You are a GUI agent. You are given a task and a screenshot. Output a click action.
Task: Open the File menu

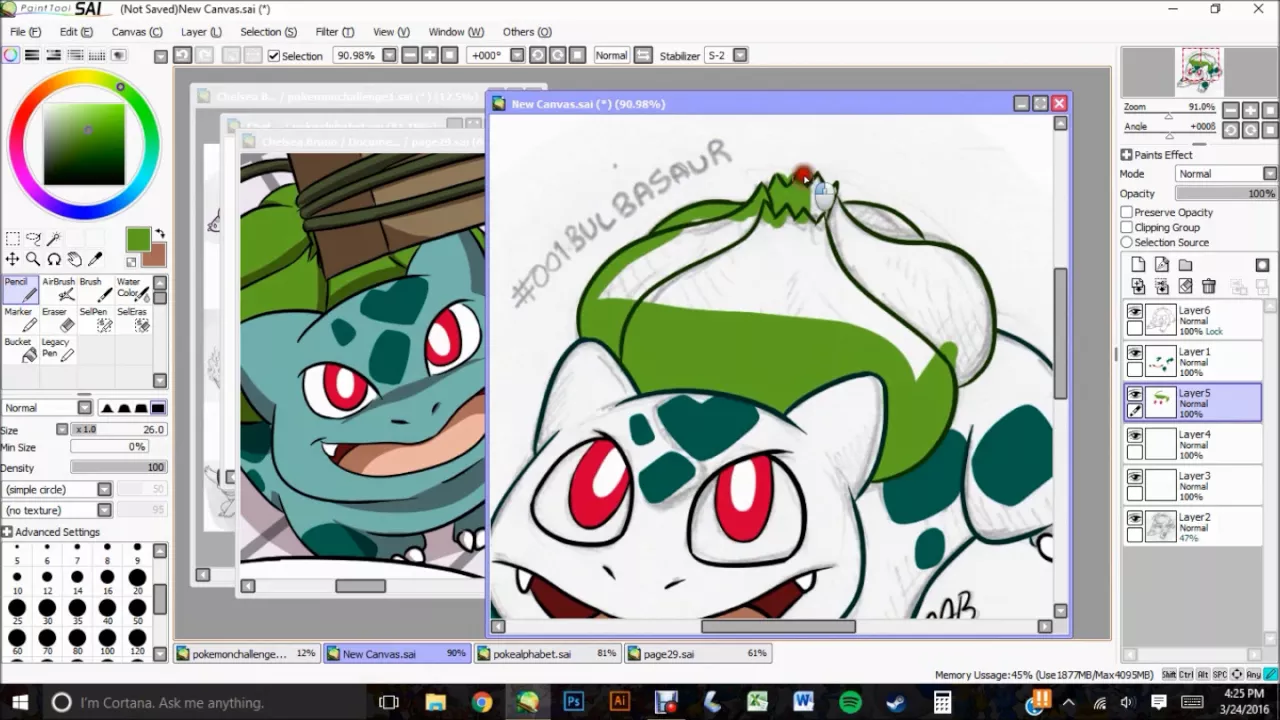pos(25,32)
